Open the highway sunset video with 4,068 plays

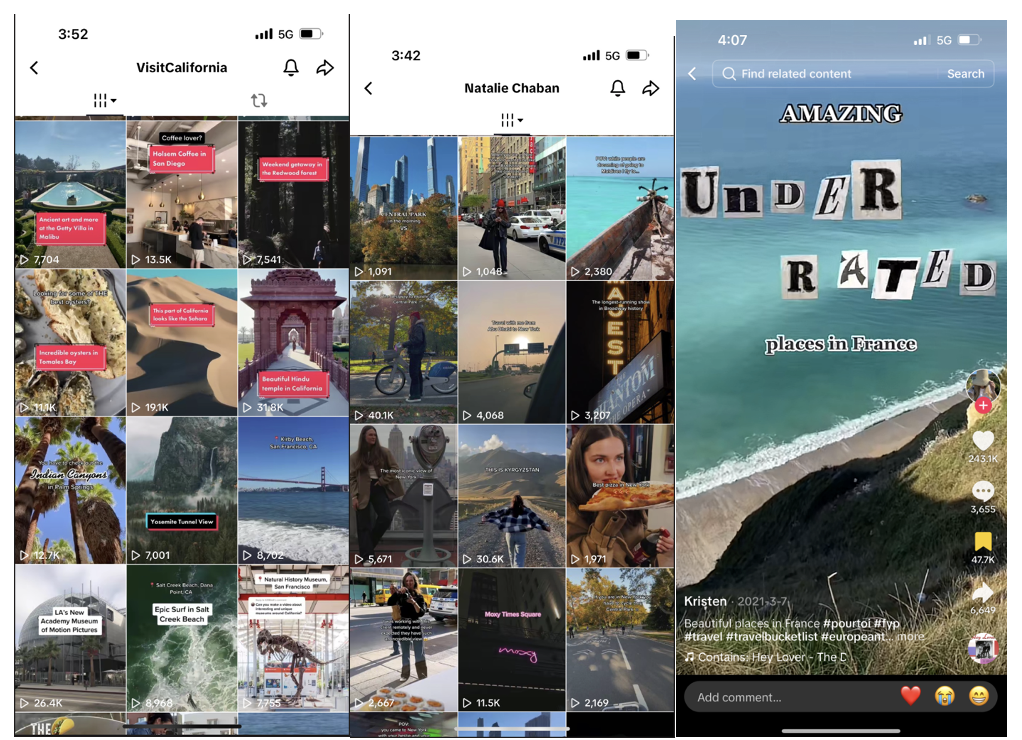512,352
